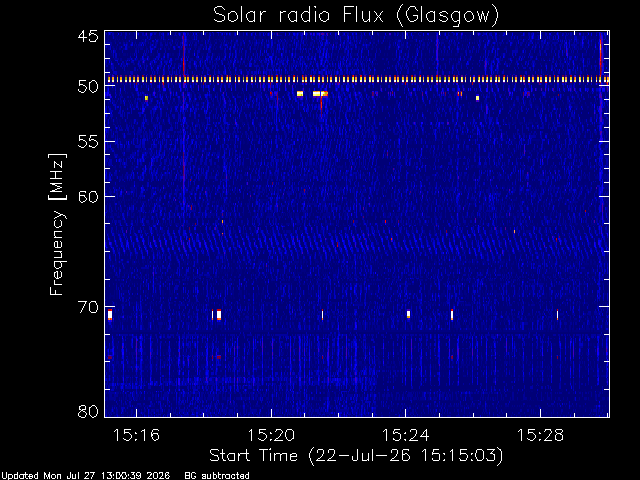Viewport: 640px width, 480px height.
Task: Click the 15:24 time axis label
Action: tap(405, 435)
